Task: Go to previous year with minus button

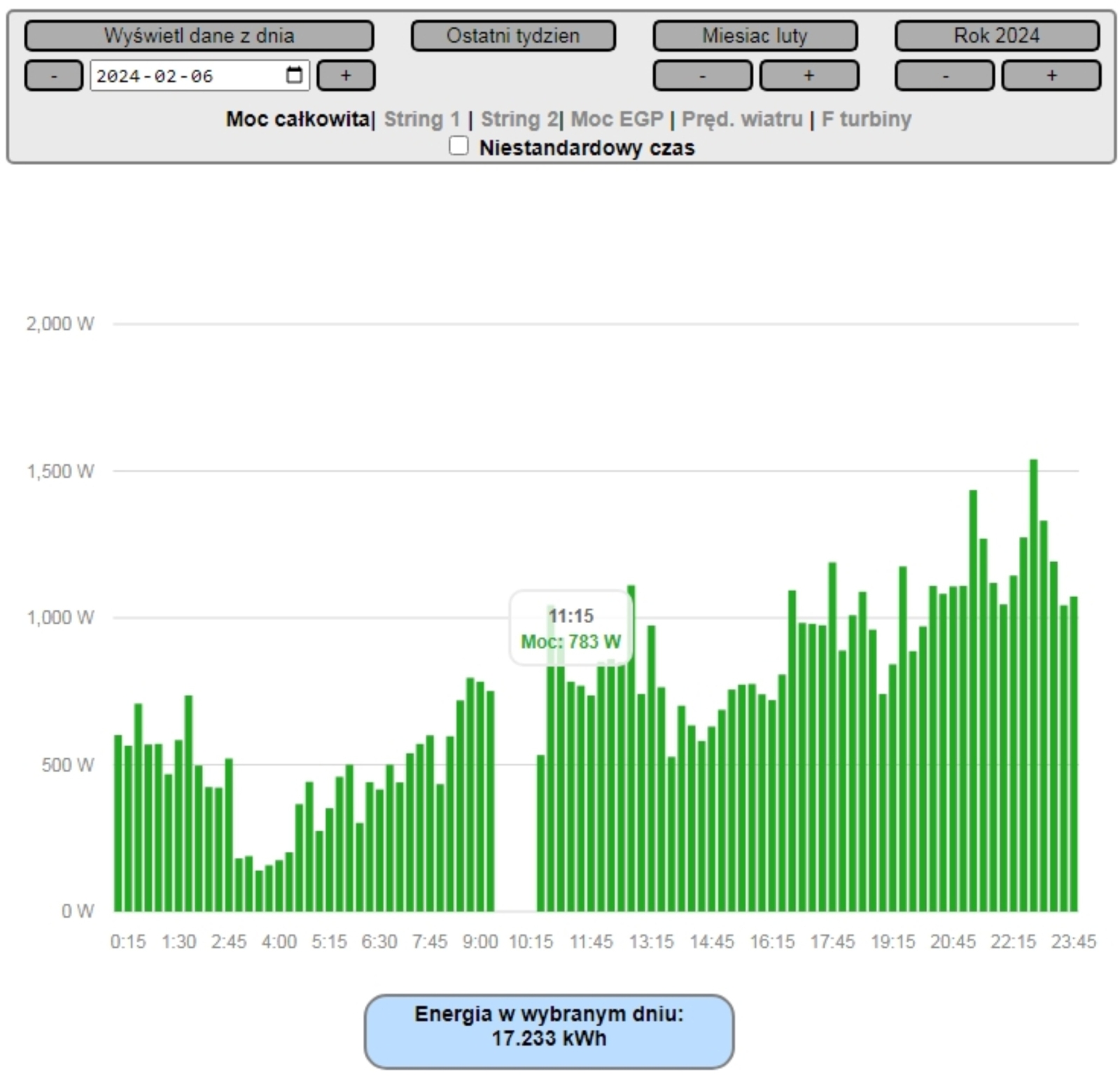Action: (x=944, y=76)
